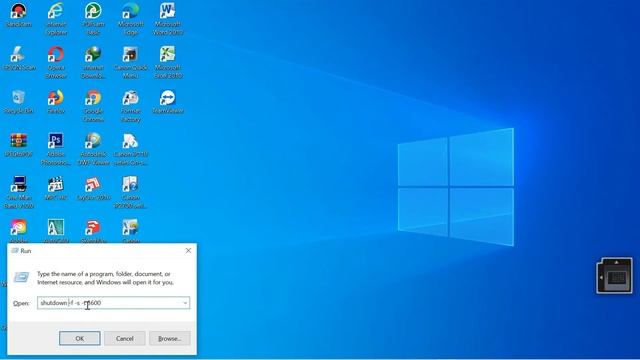
Task: Click the "Type the name of a program" description text
Action: 105,278
